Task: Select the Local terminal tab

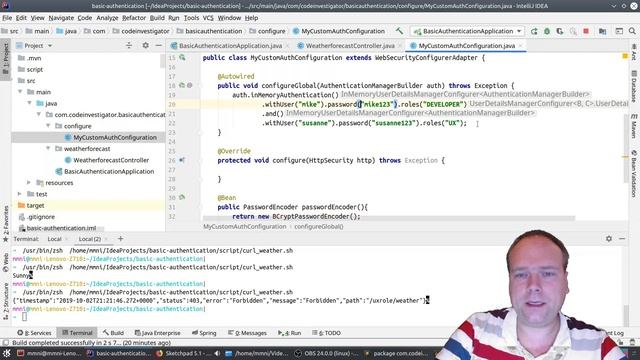Action: tap(54, 239)
